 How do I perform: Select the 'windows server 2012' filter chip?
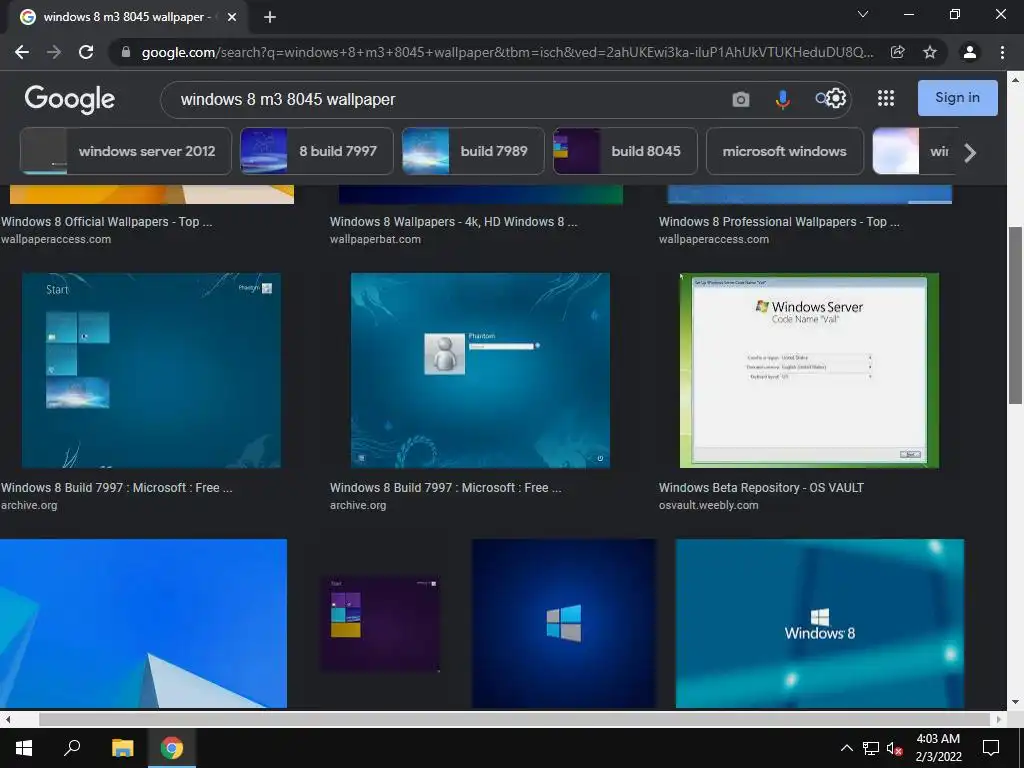125,151
